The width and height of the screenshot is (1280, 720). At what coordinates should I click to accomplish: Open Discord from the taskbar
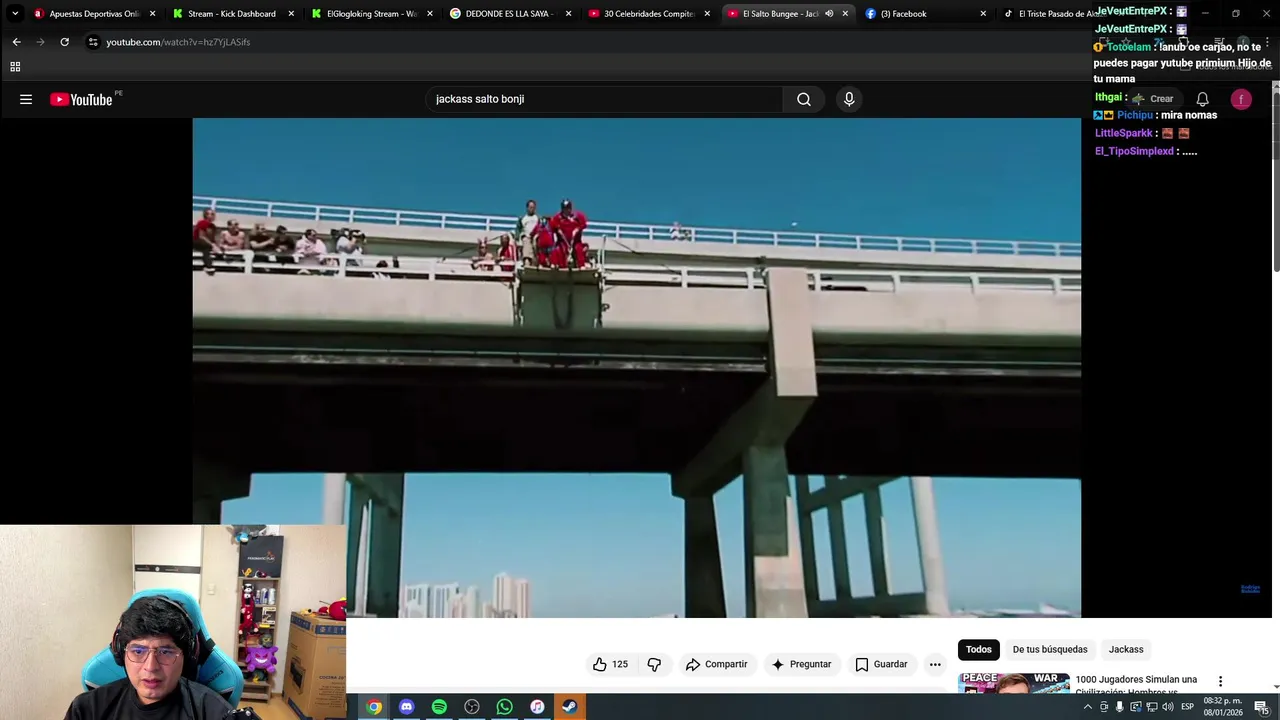[406, 707]
